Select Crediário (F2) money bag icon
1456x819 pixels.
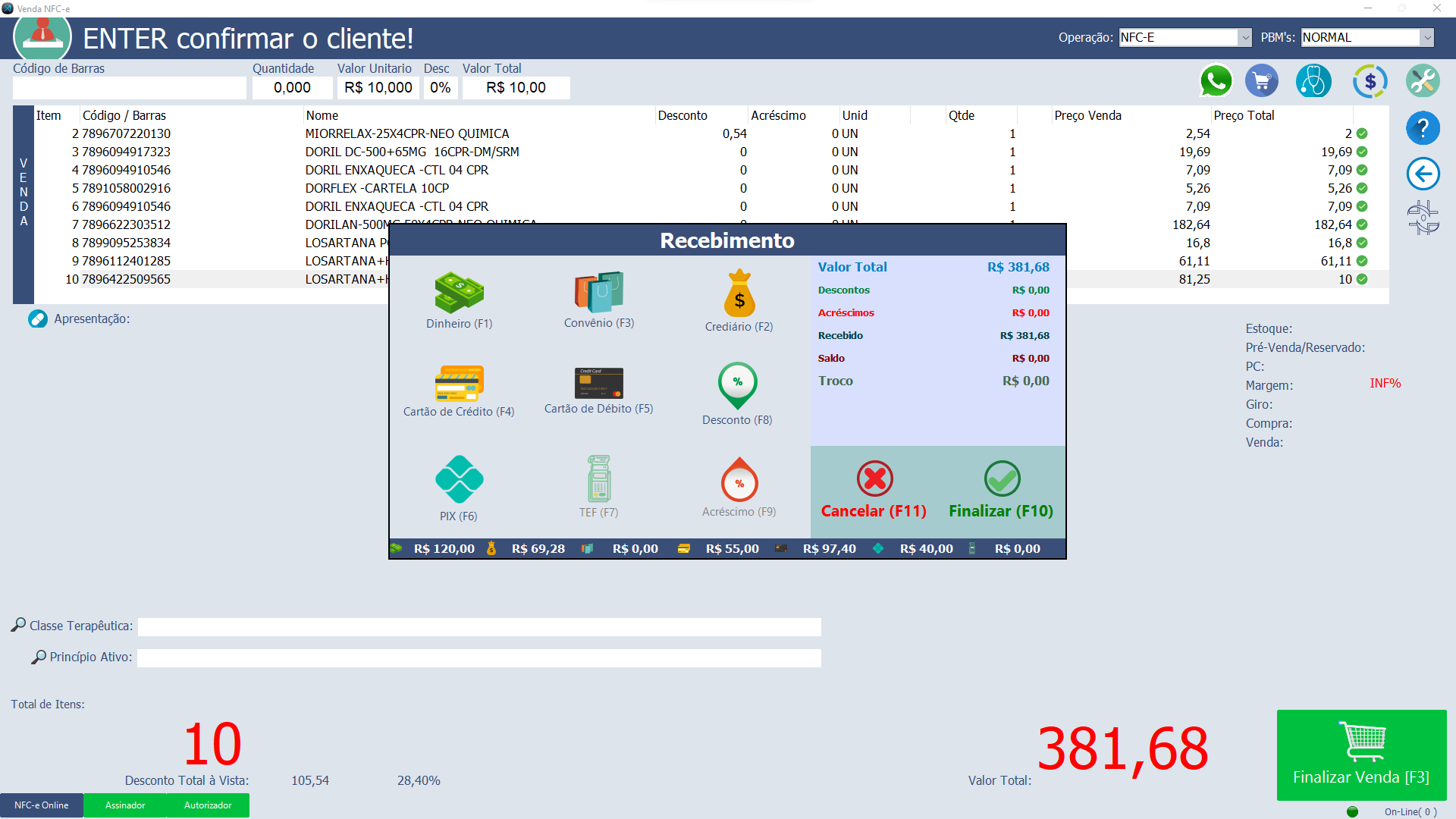739,294
